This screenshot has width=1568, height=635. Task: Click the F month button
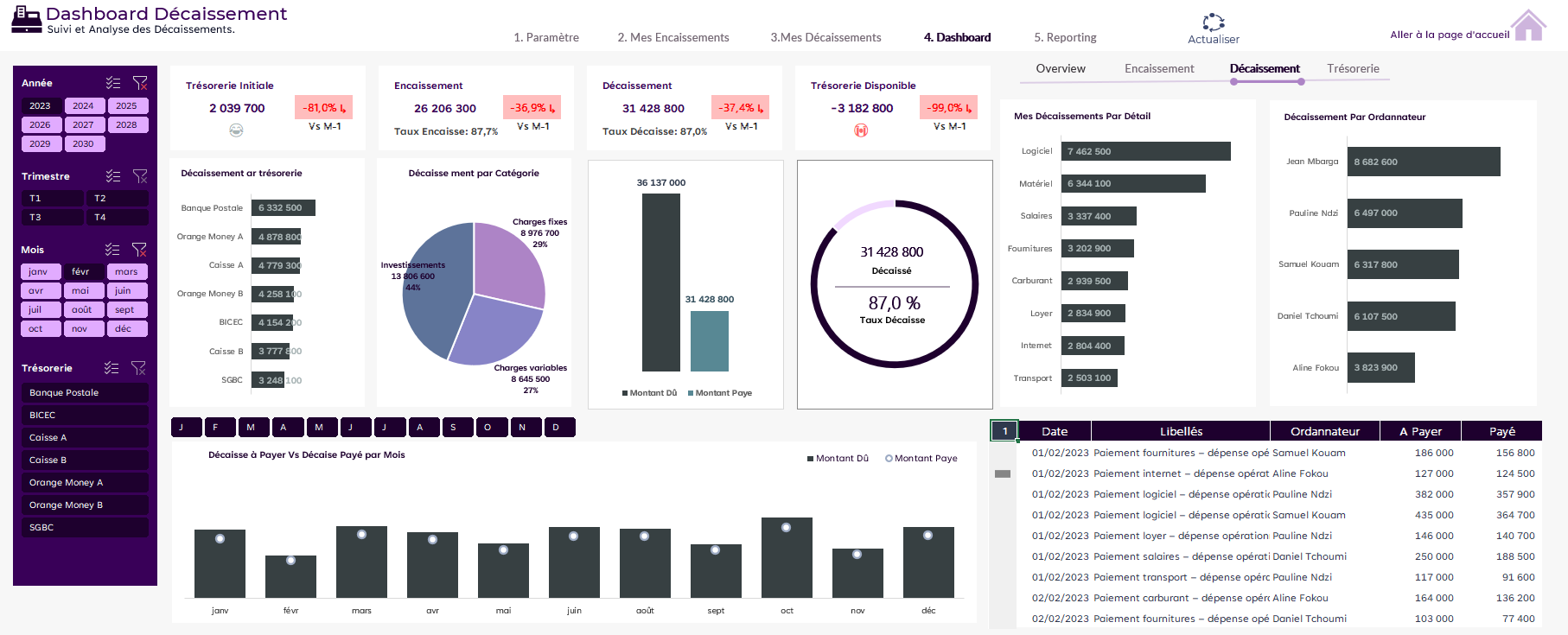[x=221, y=427]
